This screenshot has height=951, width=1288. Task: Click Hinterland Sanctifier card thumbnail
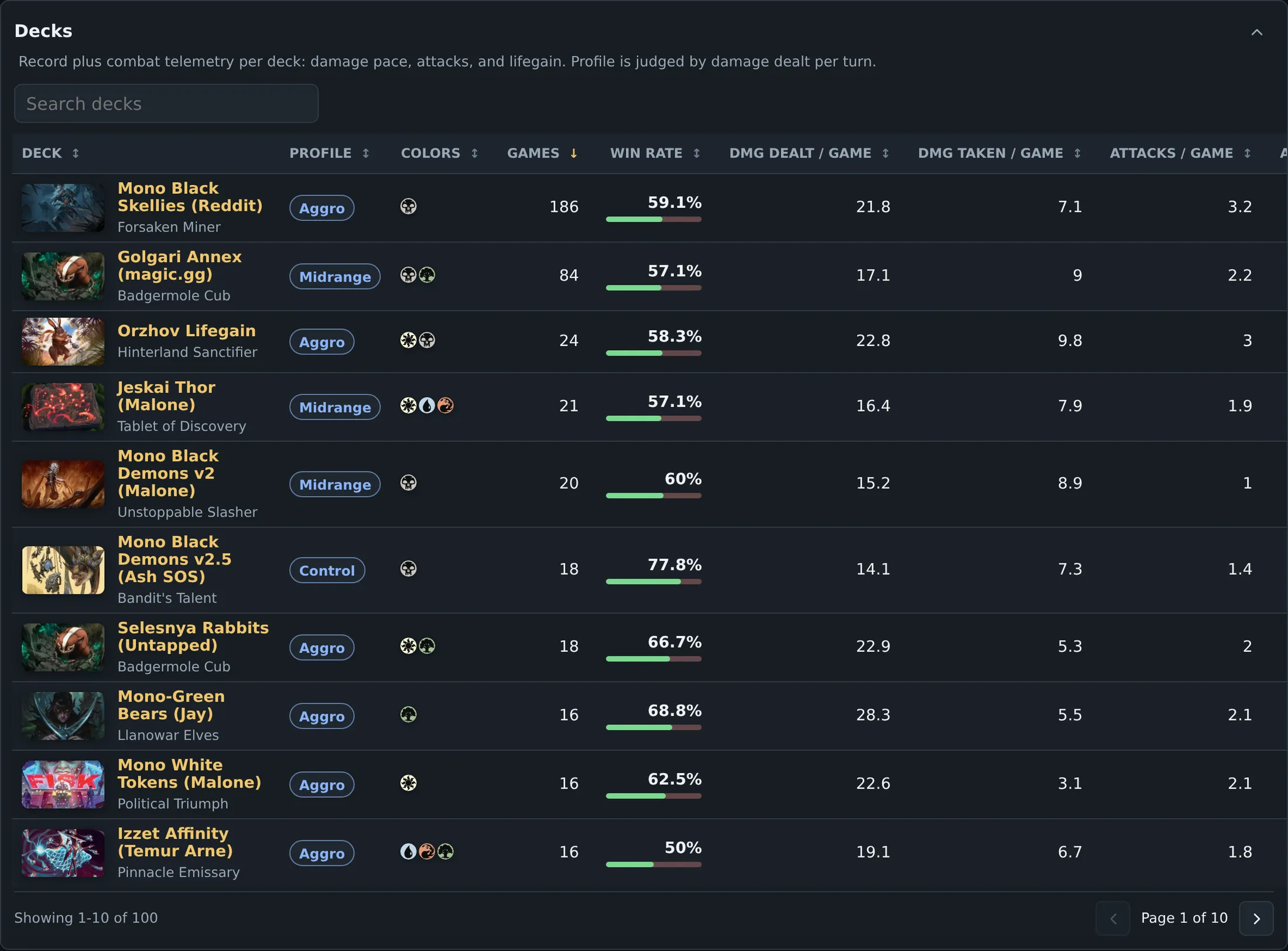pos(63,342)
